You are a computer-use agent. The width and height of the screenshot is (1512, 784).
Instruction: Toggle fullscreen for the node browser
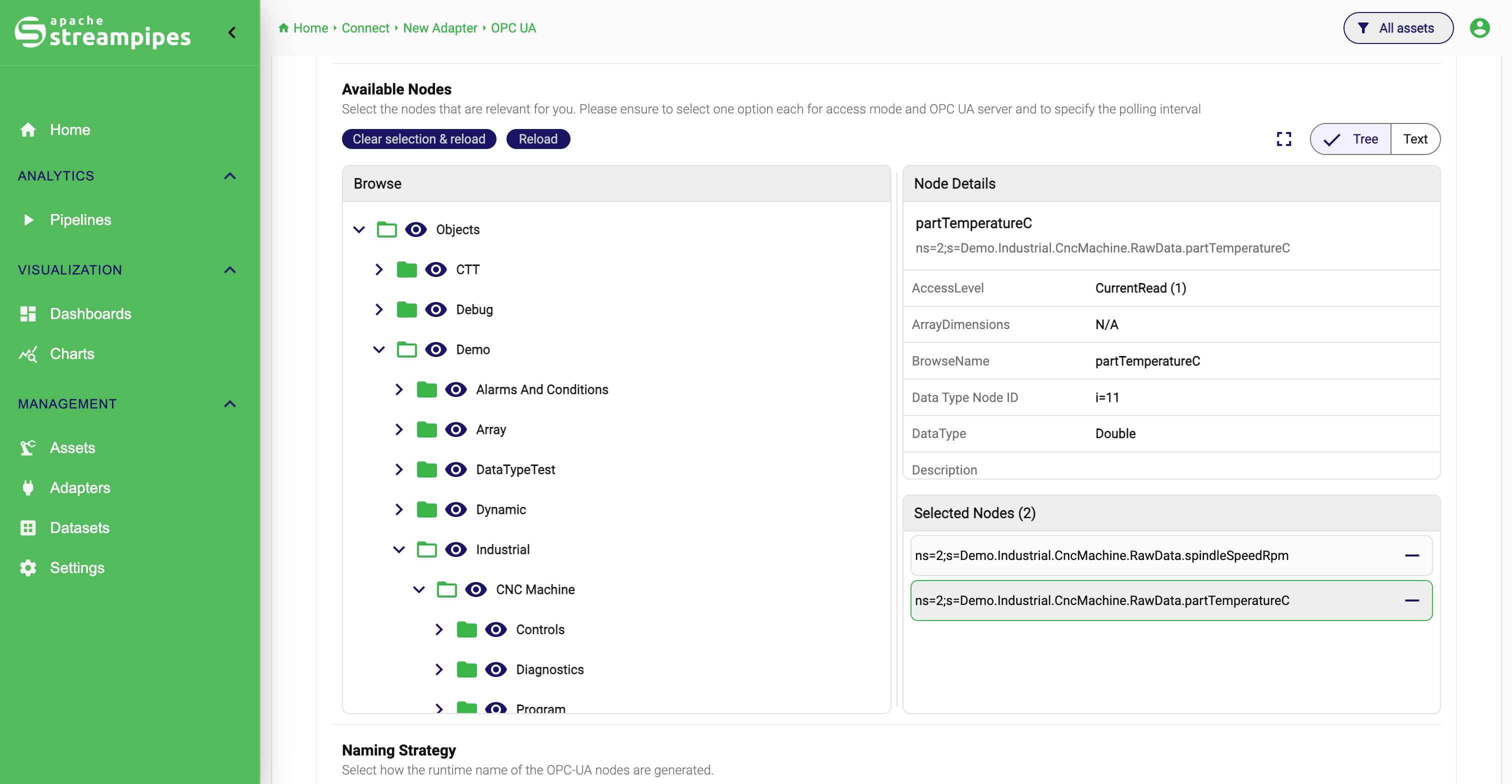(x=1283, y=139)
